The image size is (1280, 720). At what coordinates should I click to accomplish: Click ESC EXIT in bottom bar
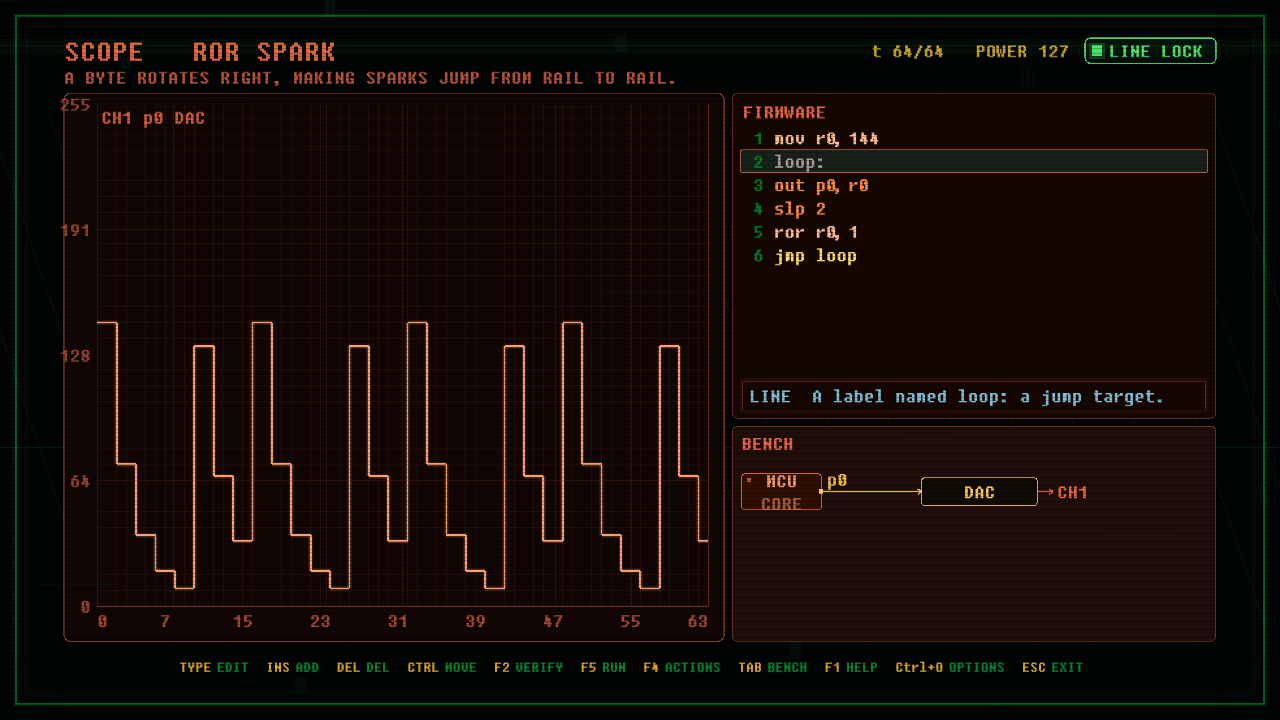tap(1052, 667)
